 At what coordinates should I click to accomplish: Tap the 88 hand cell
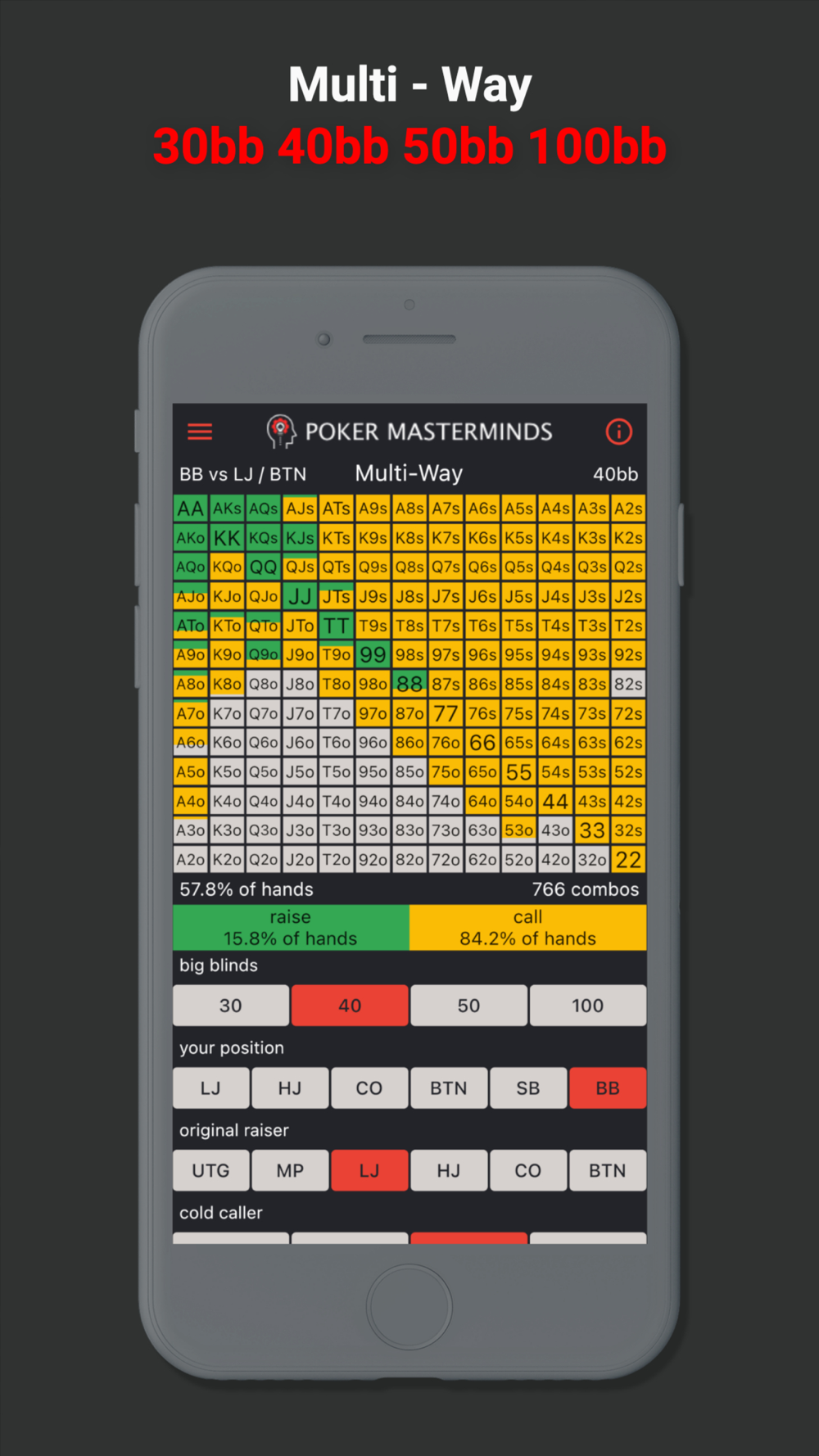point(409,684)
